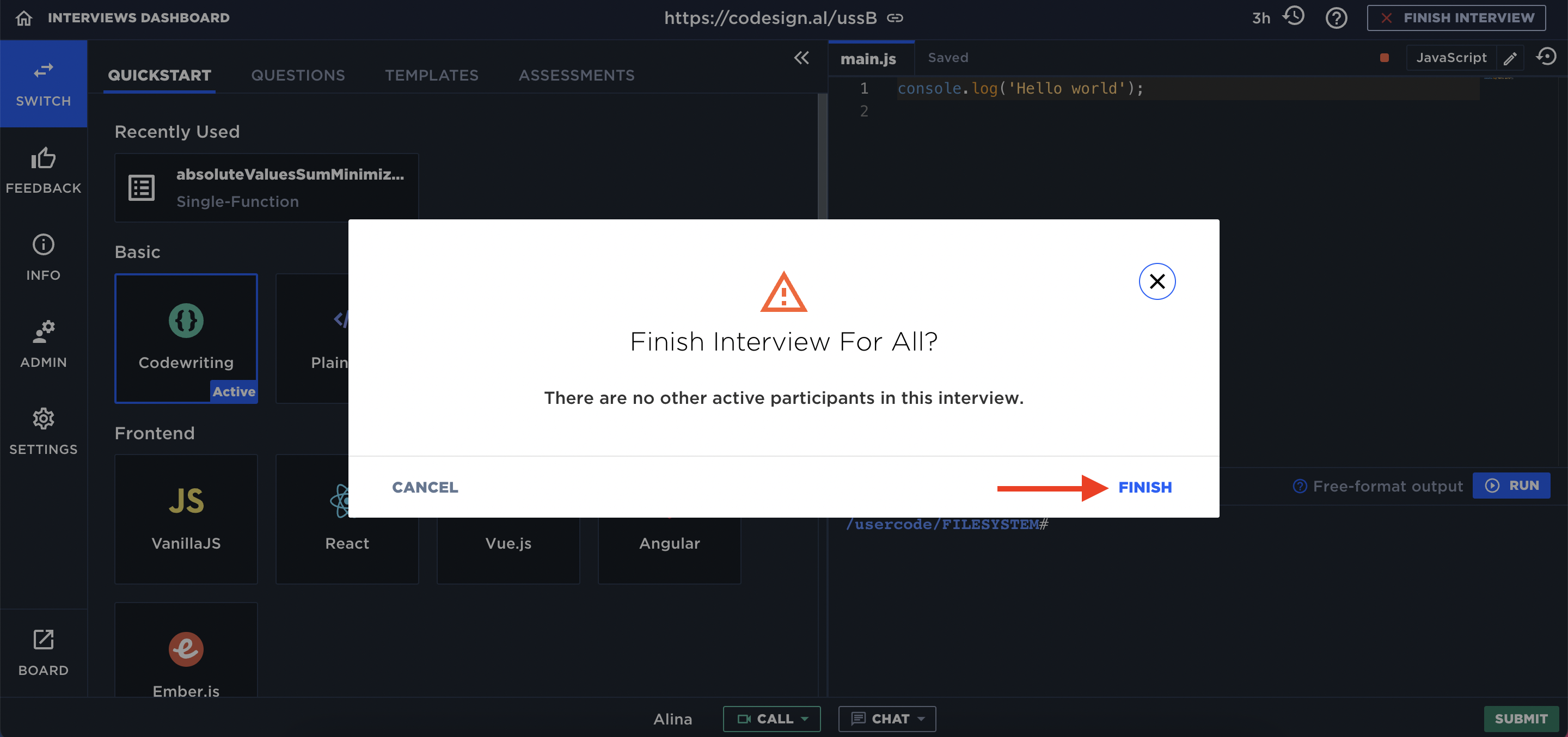
Task: Click the Free-format output label
Action: (x=1388, y=486)
